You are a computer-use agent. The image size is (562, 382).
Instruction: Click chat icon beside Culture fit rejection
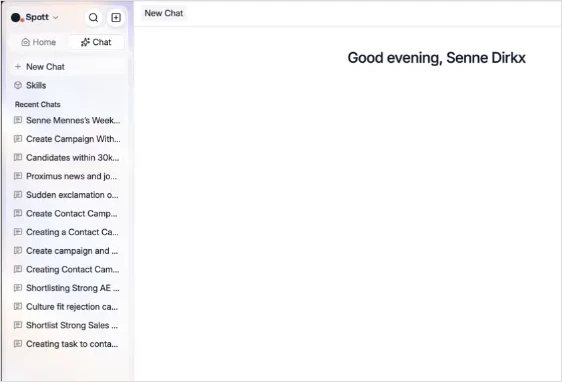[18, 306]
